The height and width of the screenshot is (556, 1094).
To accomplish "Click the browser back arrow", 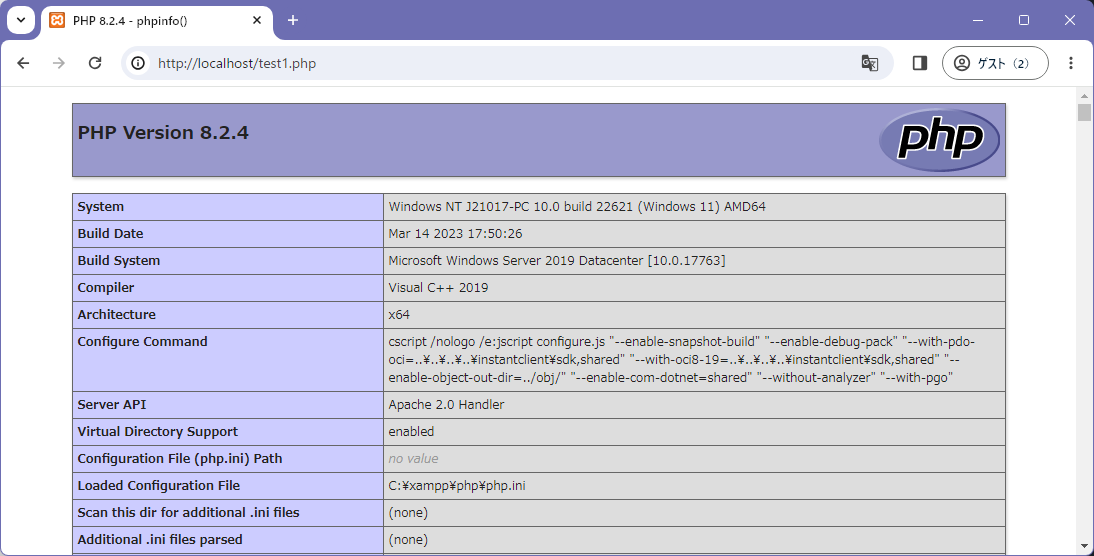I will click(x=24, y=63).
